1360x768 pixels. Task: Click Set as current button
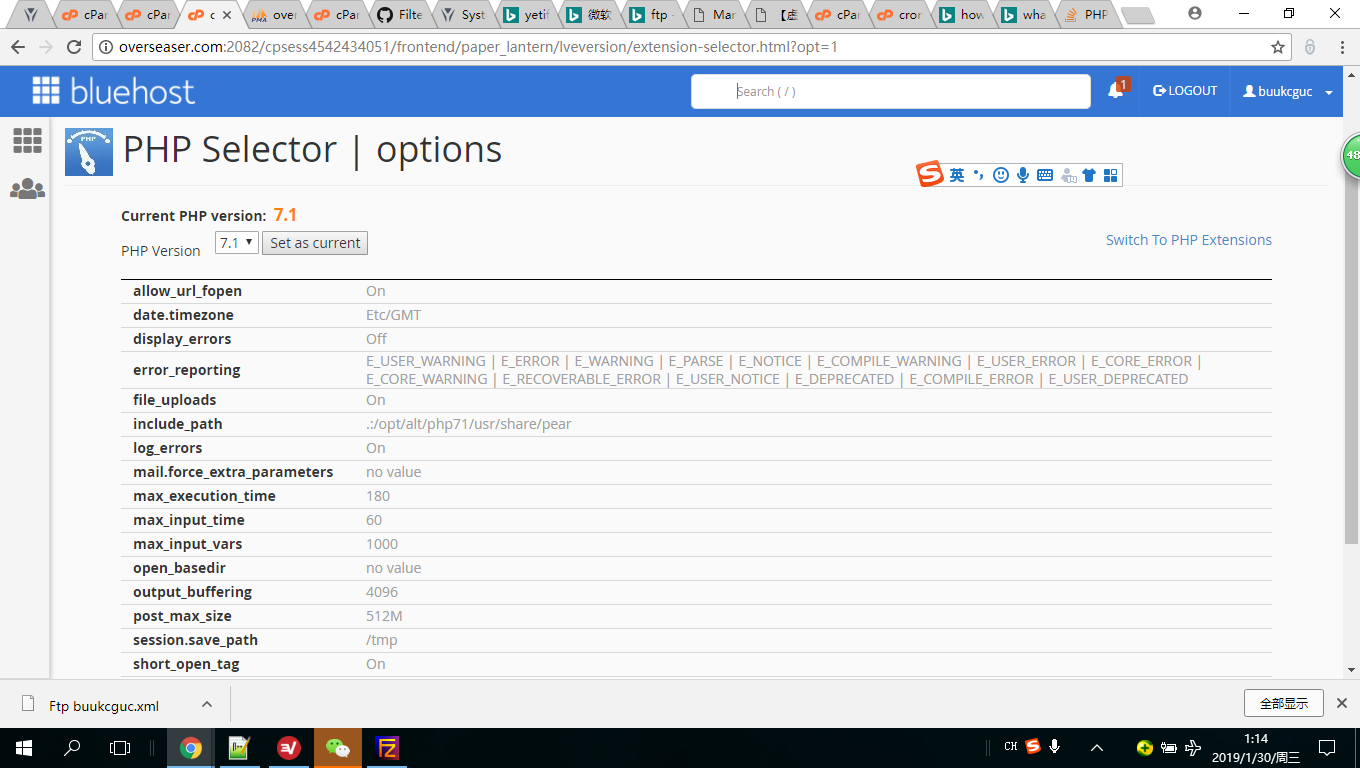point(315,243)
